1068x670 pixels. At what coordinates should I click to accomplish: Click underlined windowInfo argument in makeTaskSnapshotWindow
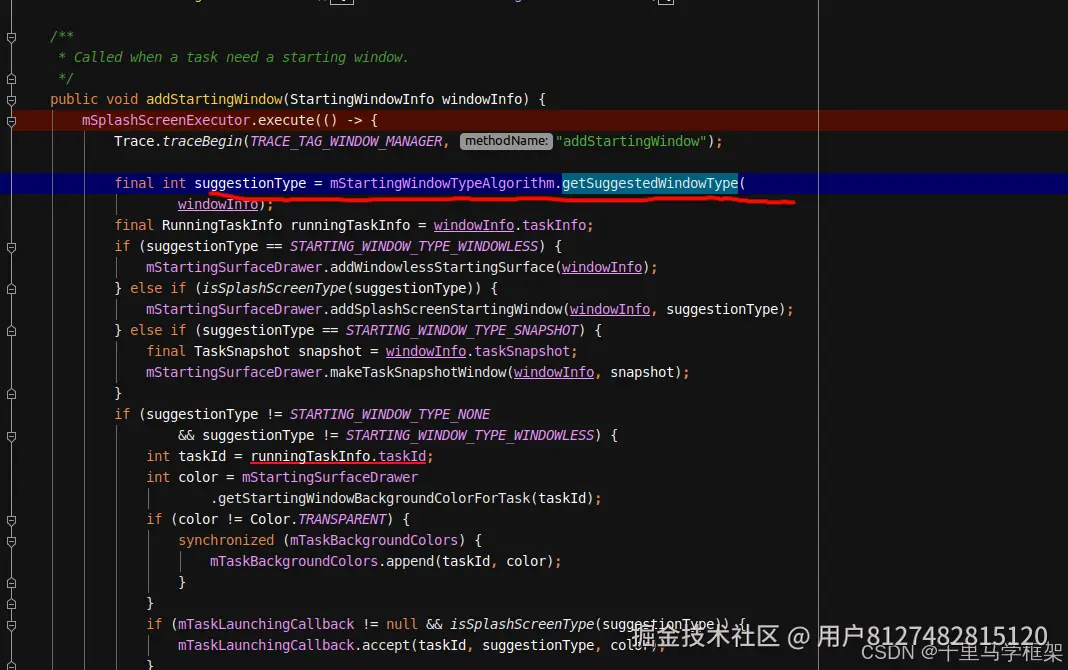(x=554, y=372)
